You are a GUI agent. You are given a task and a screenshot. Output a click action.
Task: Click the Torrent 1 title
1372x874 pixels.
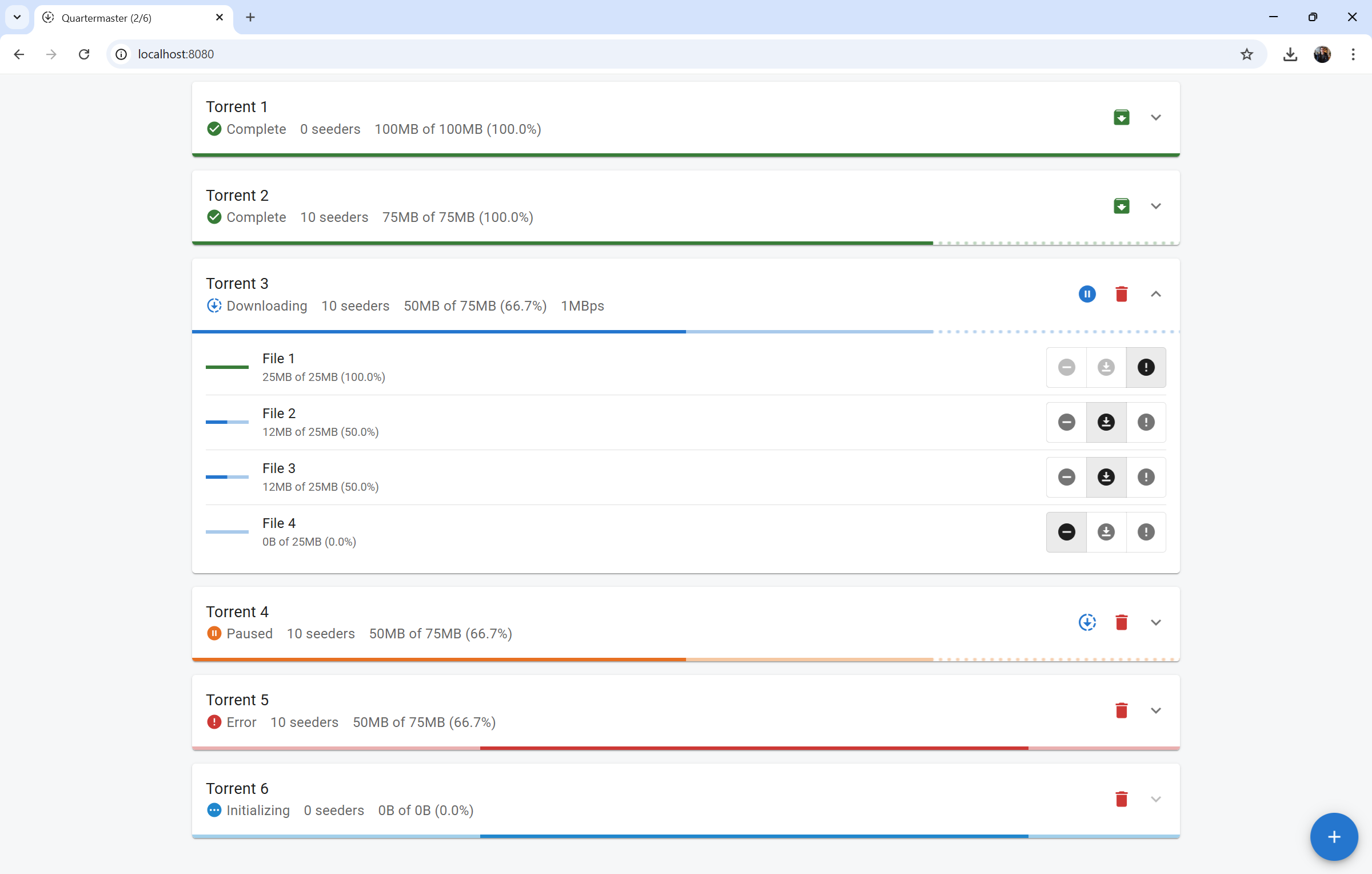pyautogui.click(x=237, y=107)
